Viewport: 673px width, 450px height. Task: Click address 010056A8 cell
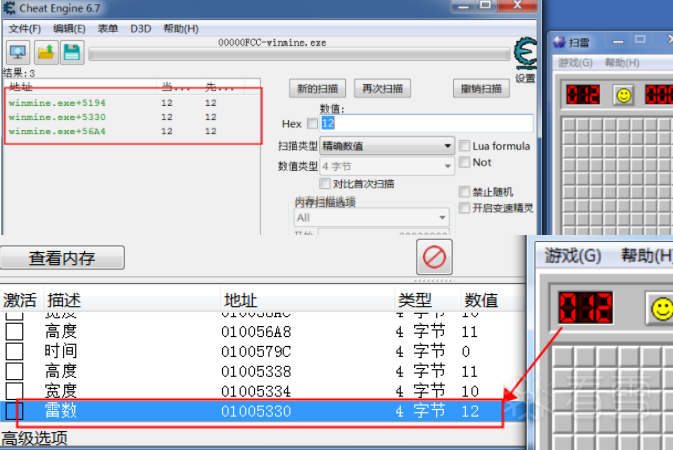coord(256,332)
